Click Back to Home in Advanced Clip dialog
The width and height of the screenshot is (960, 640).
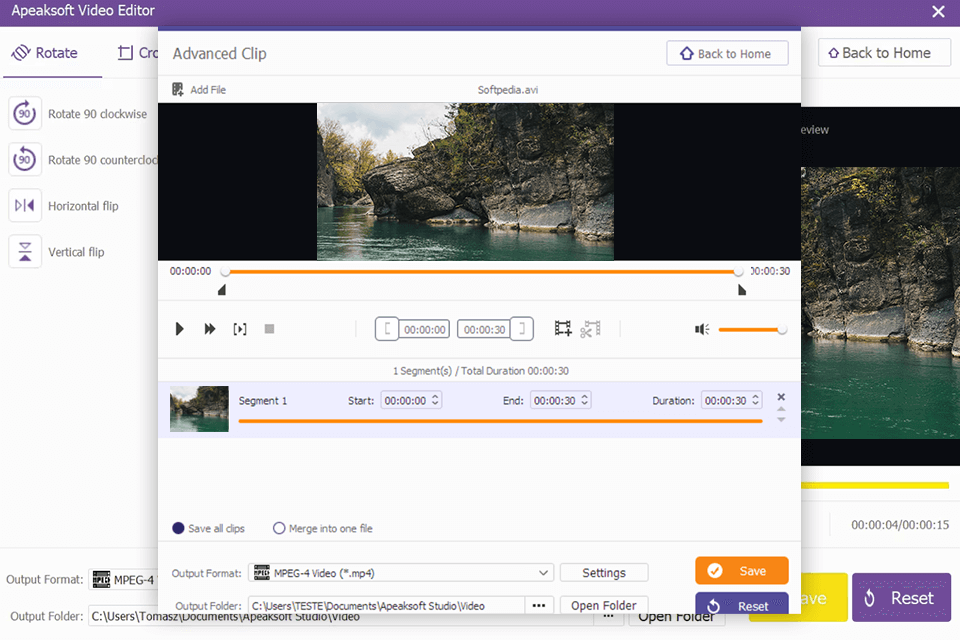pos(727,53)
